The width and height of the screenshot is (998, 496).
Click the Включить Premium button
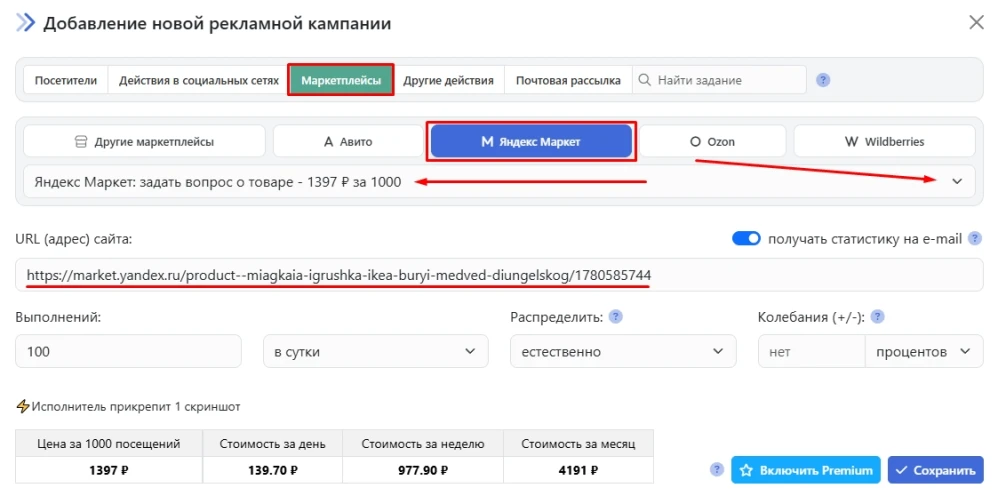805,470
